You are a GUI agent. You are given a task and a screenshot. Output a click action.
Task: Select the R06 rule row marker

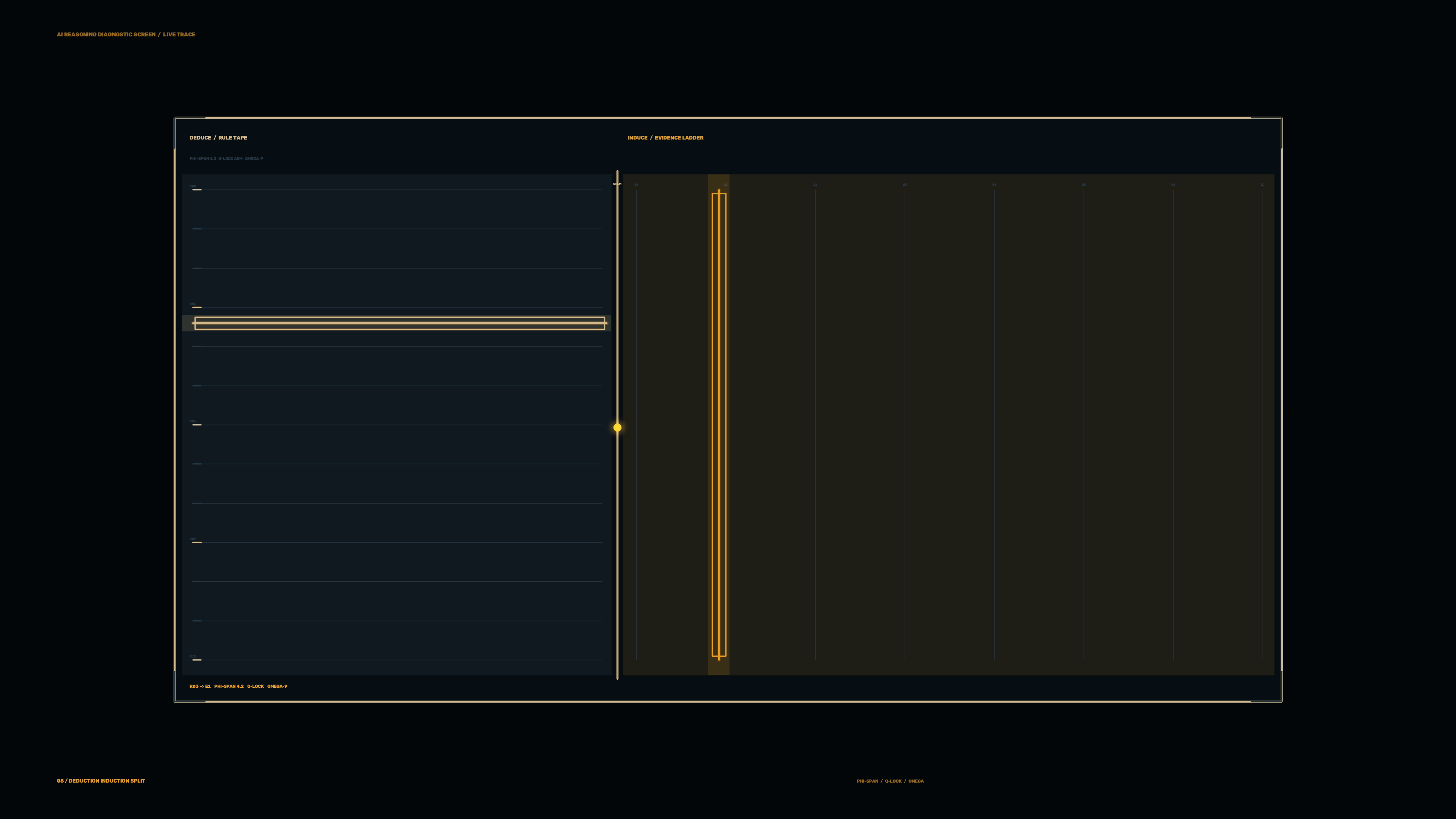(x=197, y=425)
